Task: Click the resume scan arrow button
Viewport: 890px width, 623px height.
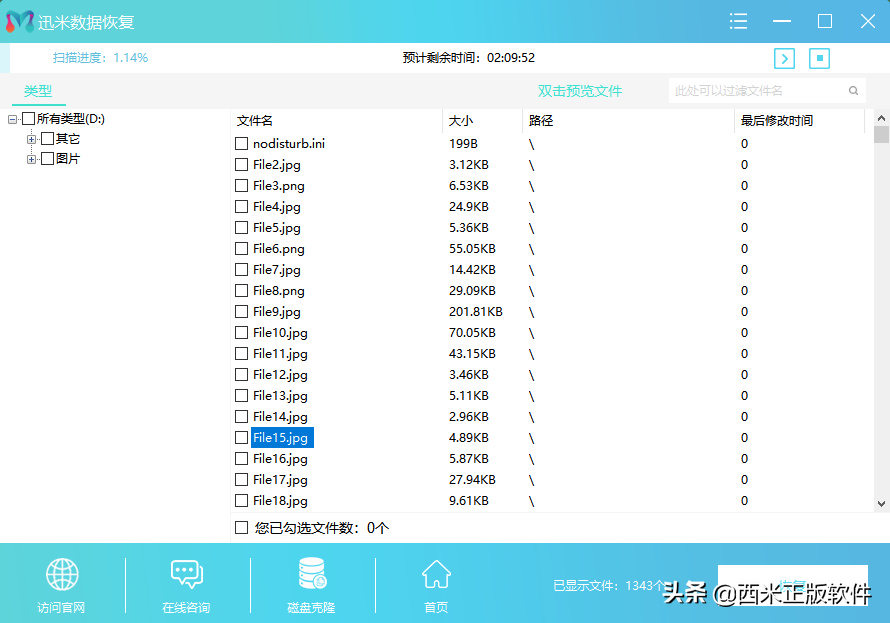Action: 784,58
